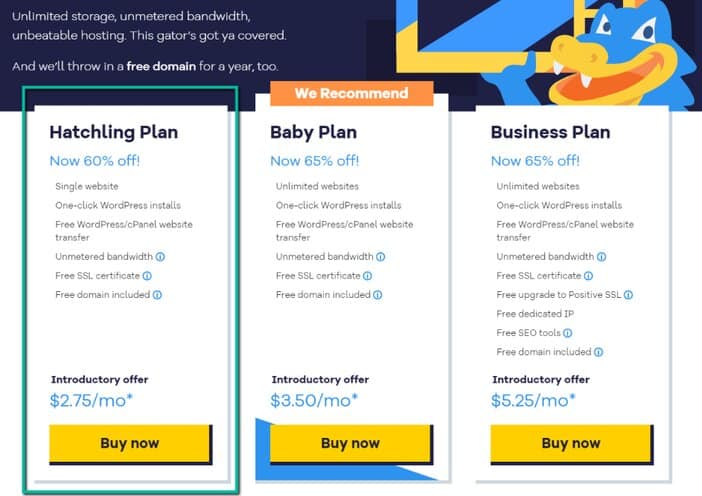702x496 pixels.
Task: Buy the Hatchling Plan now
Action: 130,444
